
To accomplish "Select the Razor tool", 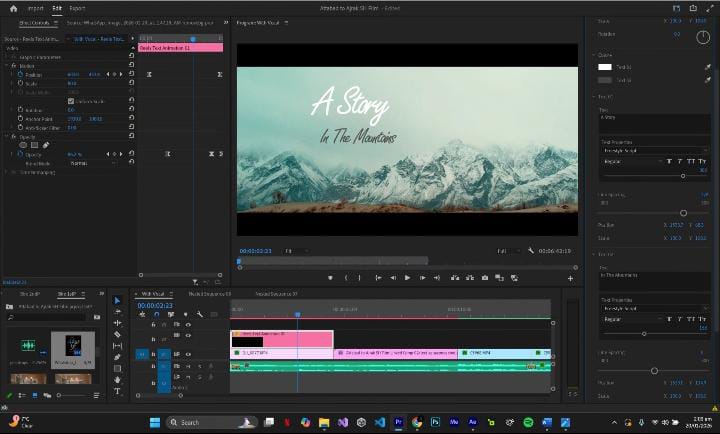I will (117, 334).
